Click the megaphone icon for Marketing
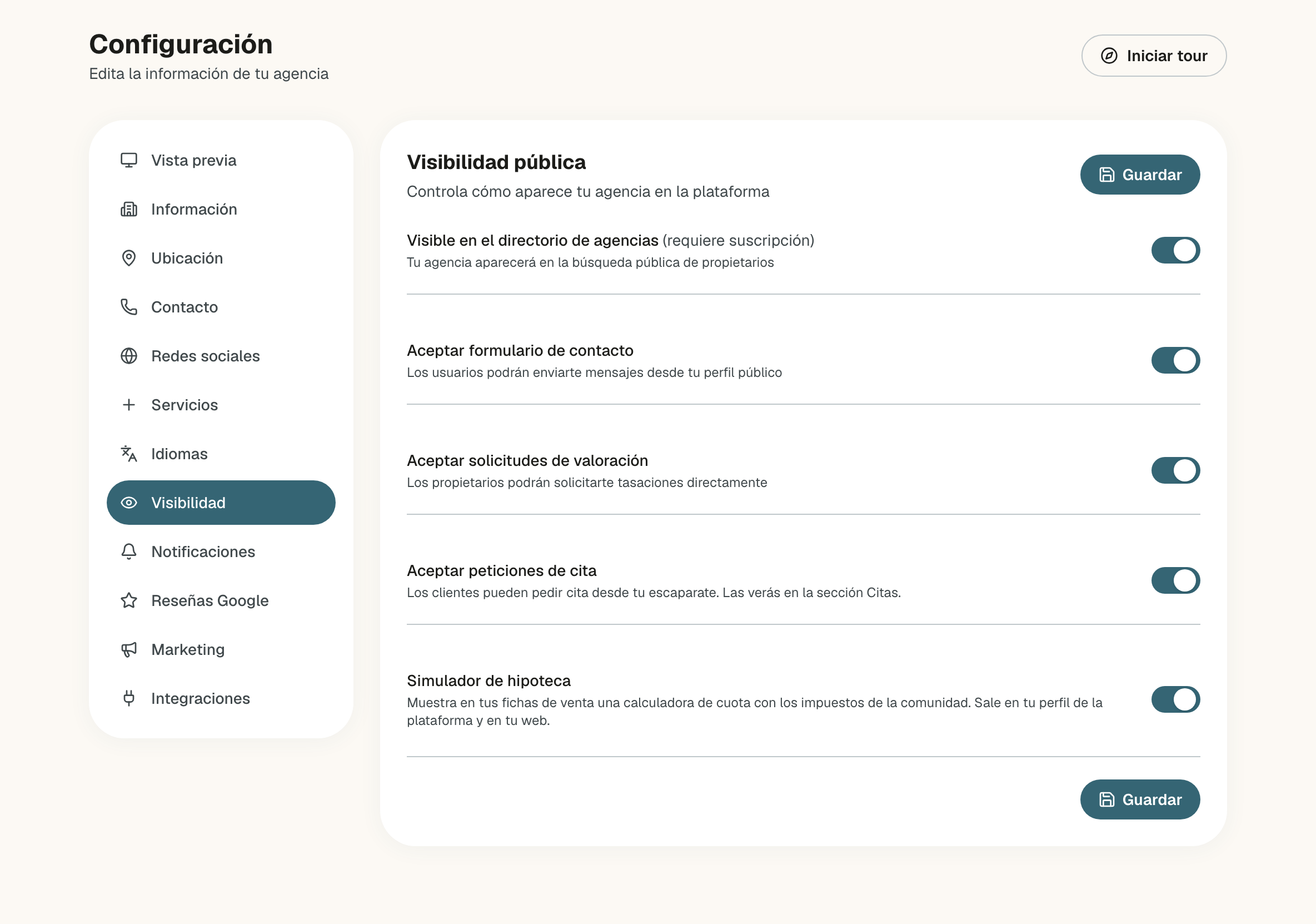 [x=129, y=649]
